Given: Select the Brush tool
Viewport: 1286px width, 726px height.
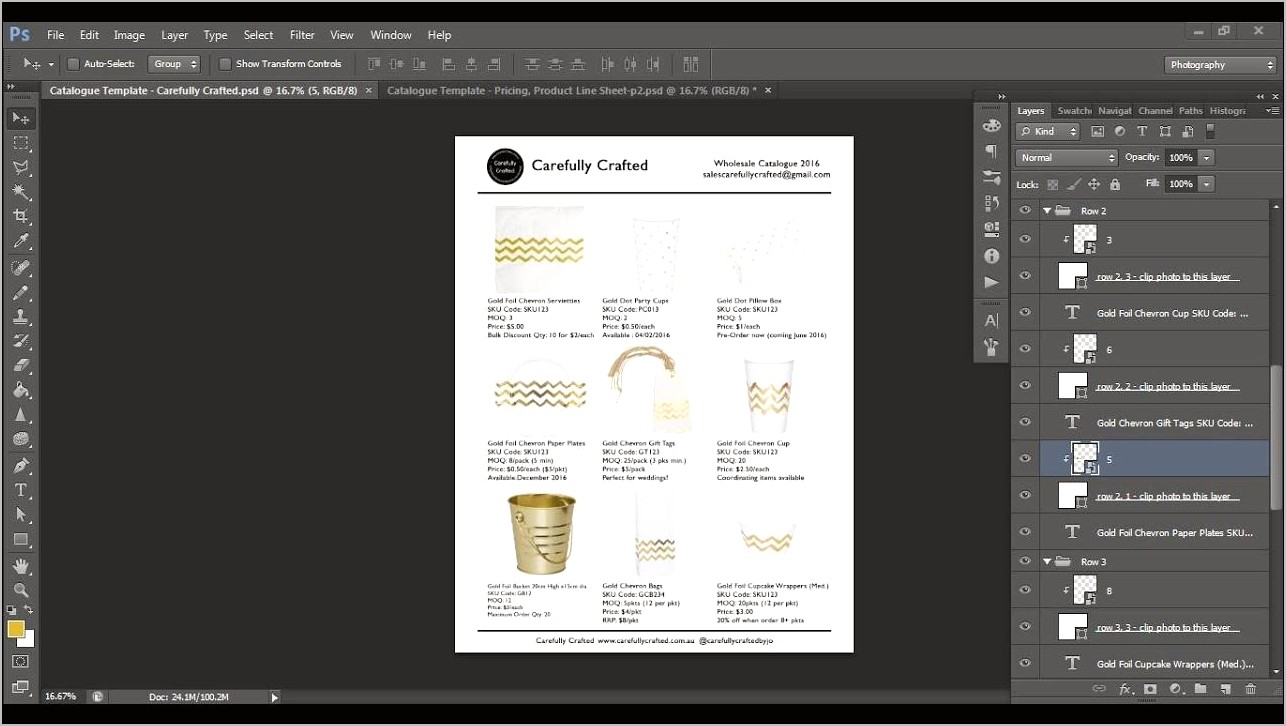Looking at the screenshot, I should 21,292.
